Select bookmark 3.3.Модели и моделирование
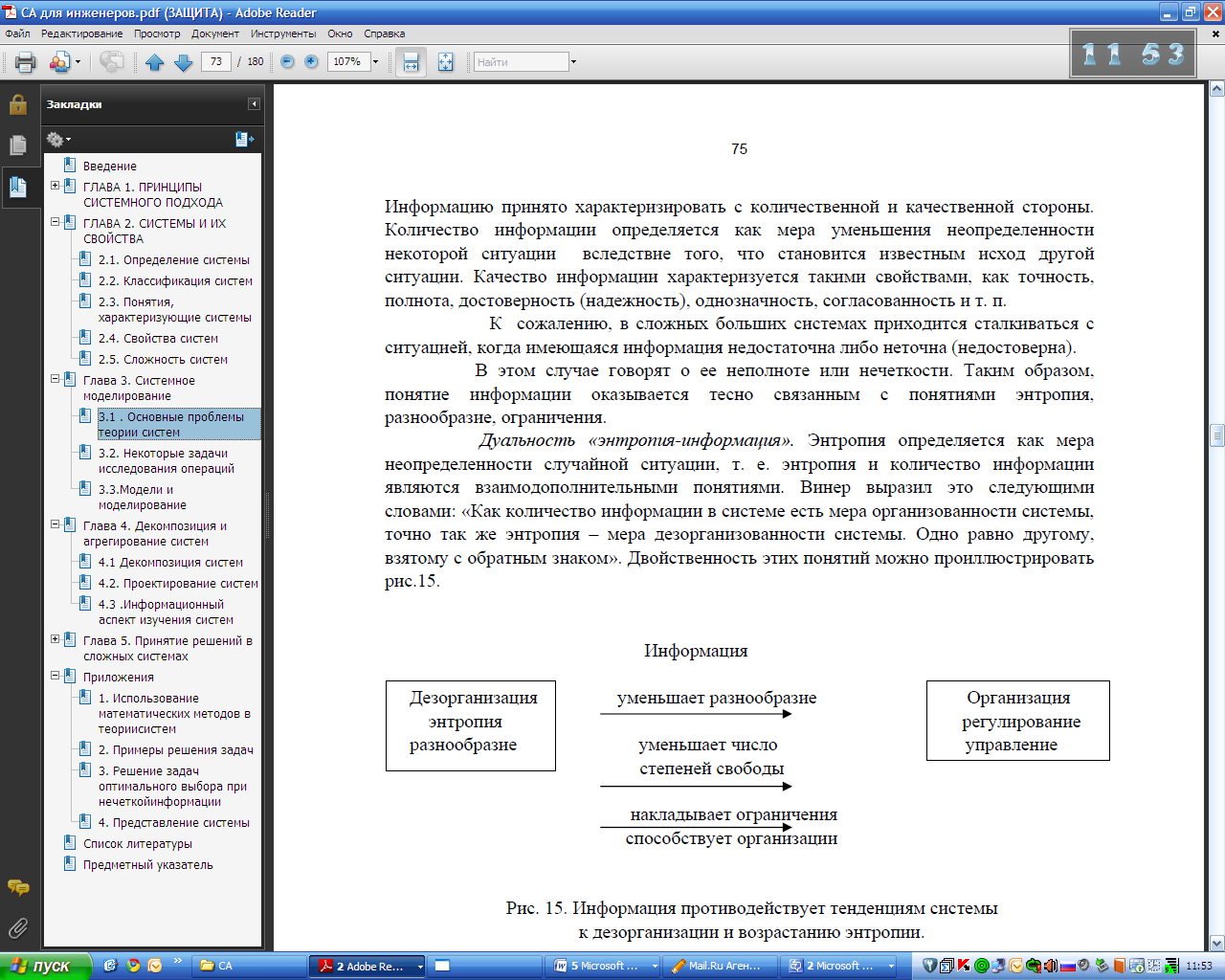 (142, 498)
